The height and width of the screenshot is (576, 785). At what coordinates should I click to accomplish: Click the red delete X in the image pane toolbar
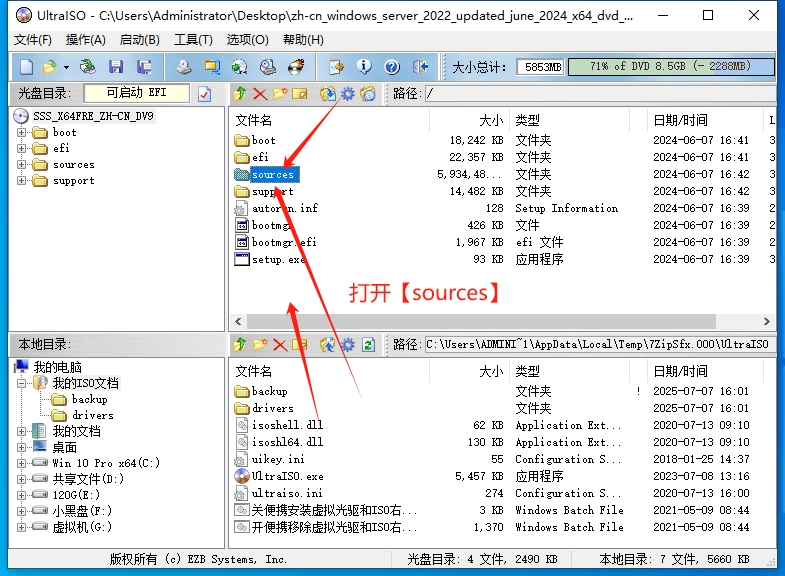(x=260, y=94)
